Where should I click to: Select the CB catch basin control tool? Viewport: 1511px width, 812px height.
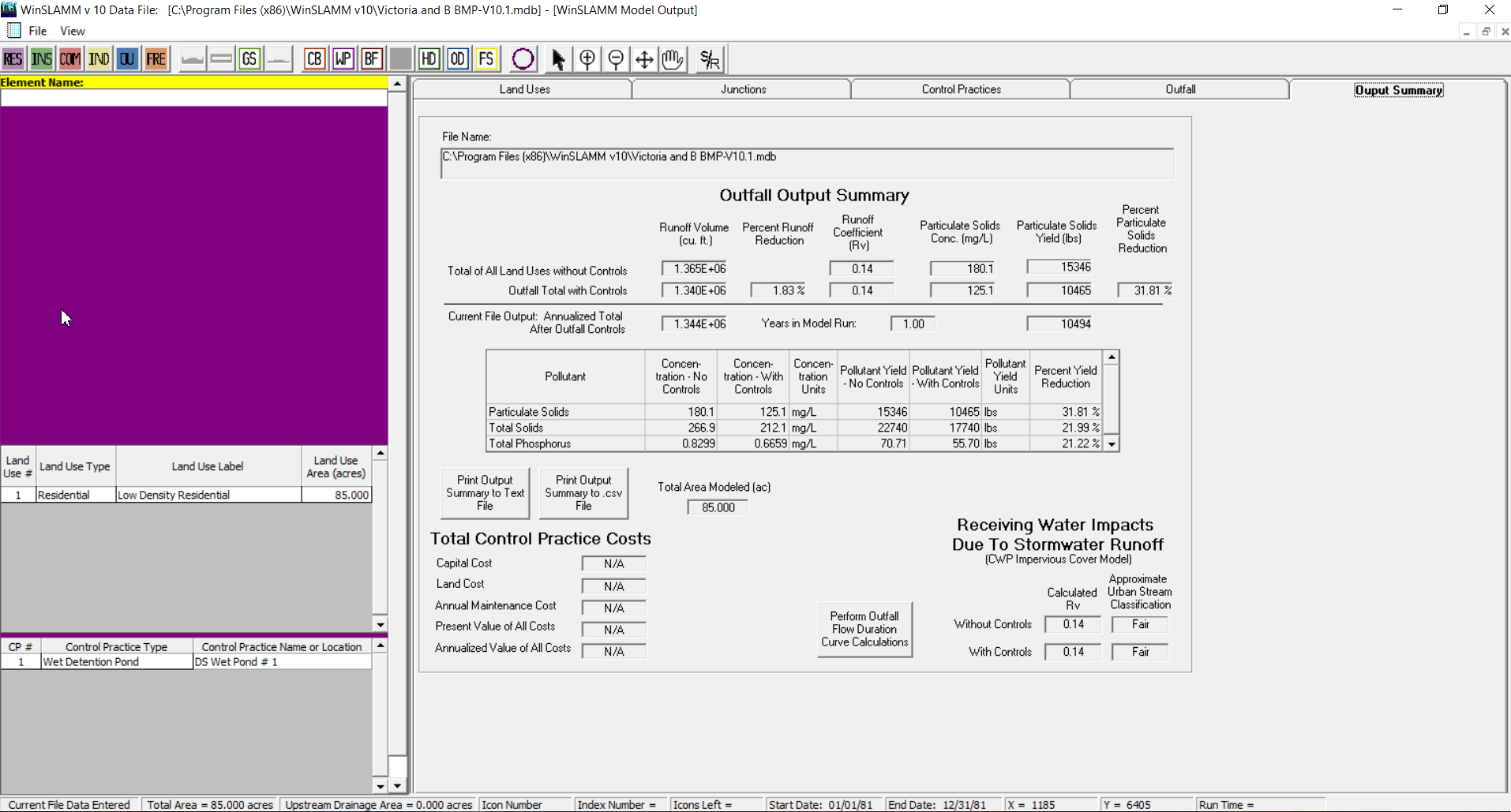(314, 58)
